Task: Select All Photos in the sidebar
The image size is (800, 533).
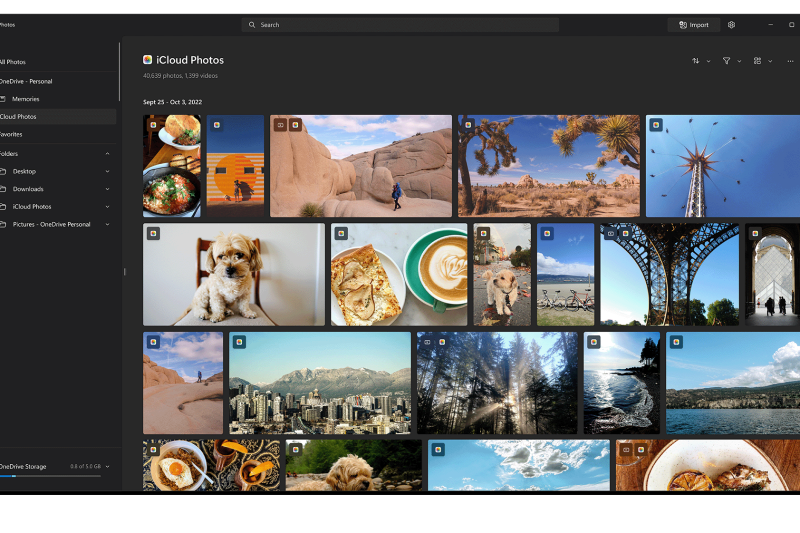Action: pyautogui.click(x=58, y=62)
